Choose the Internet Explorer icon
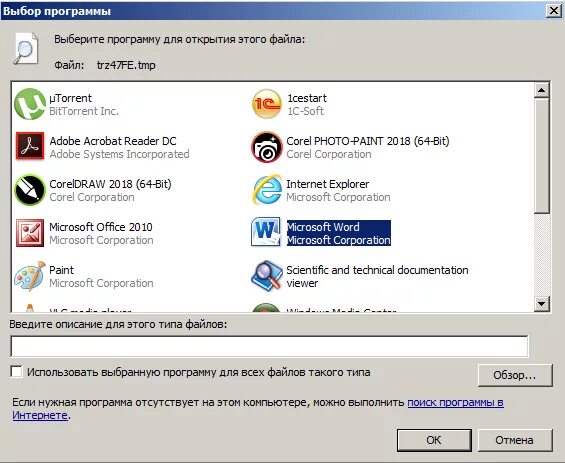 click(x=267, y=190)
